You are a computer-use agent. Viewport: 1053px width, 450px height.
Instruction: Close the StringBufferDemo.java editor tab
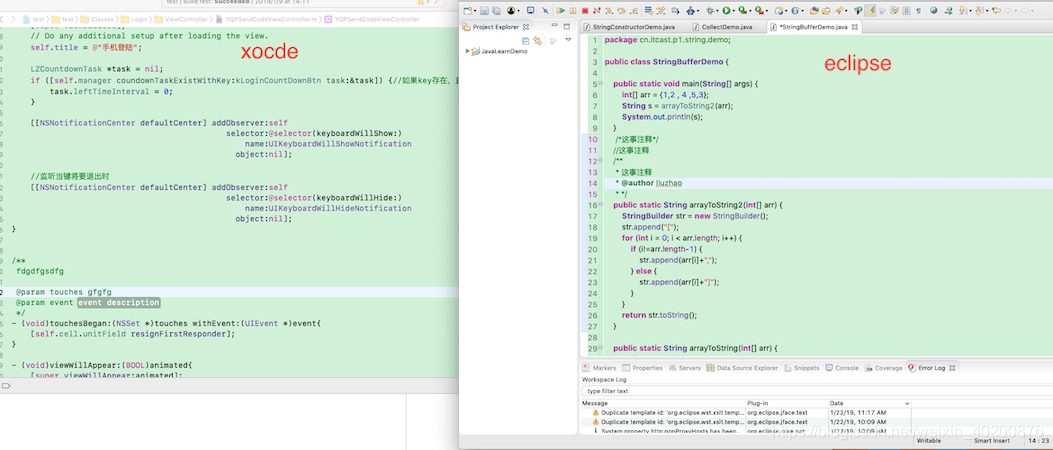click(855, 27)
